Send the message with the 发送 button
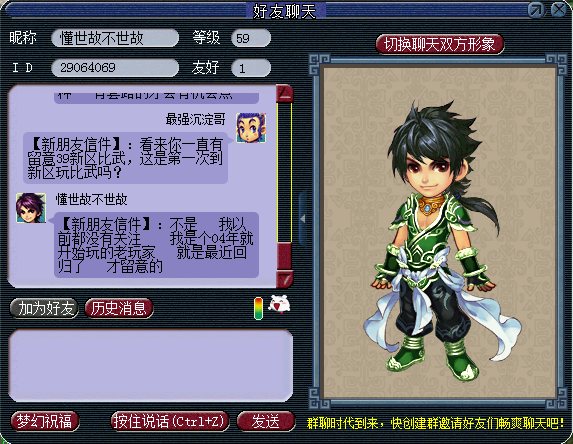Viewport: 573px width, 444px height. [266, 421]
